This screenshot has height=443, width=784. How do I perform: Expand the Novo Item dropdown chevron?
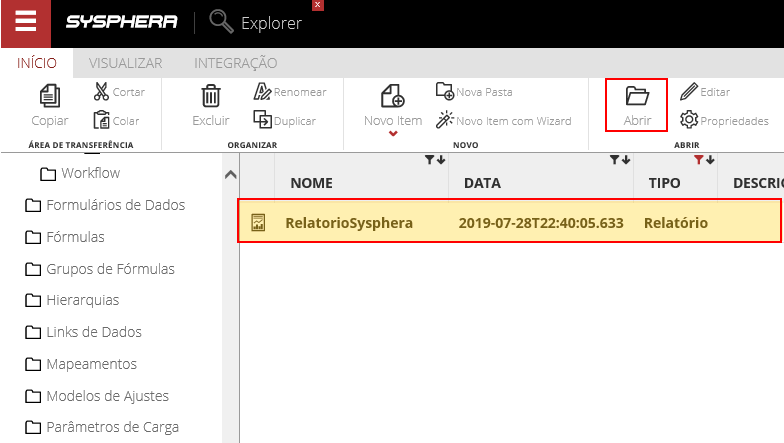[394, 134]
